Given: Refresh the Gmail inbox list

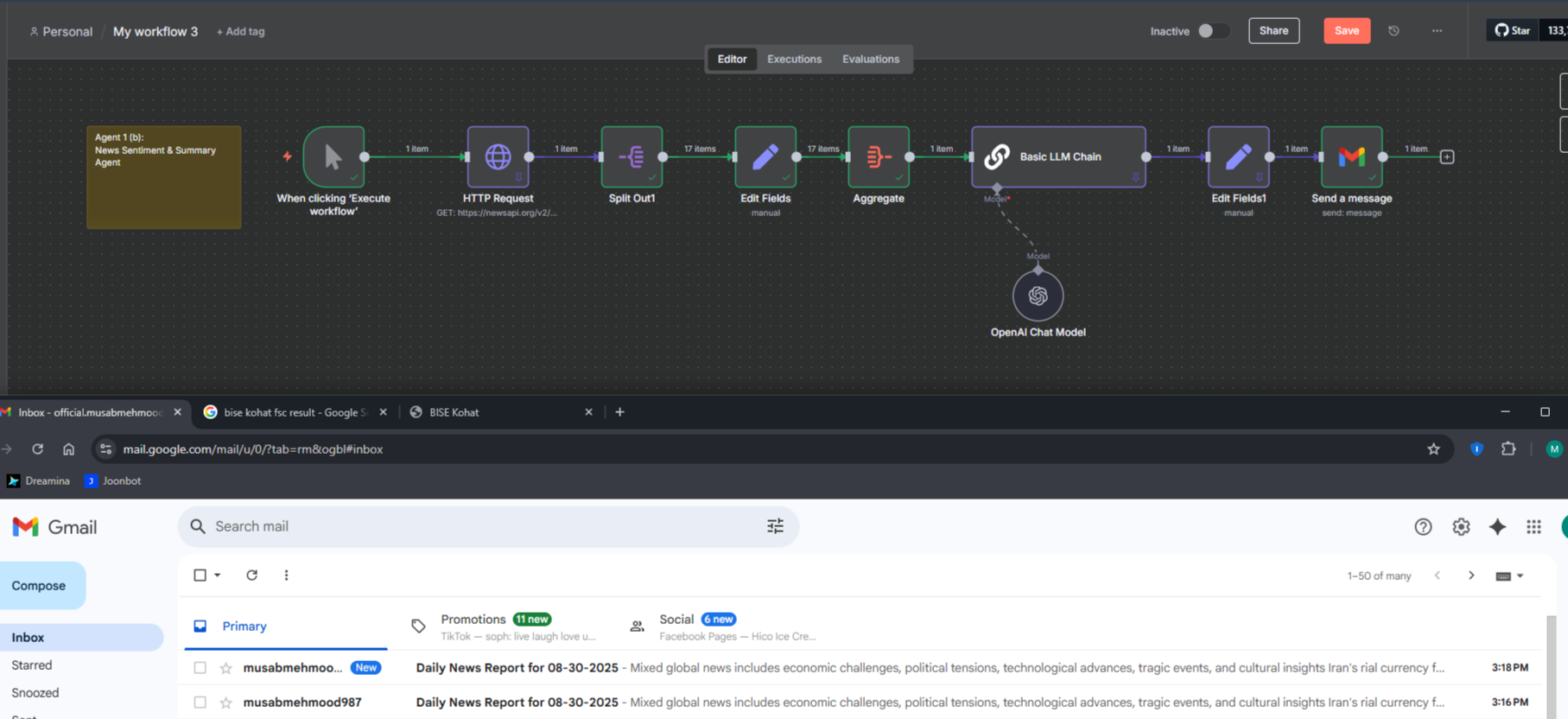Looking at the screenshot, I should pos(251,575).
